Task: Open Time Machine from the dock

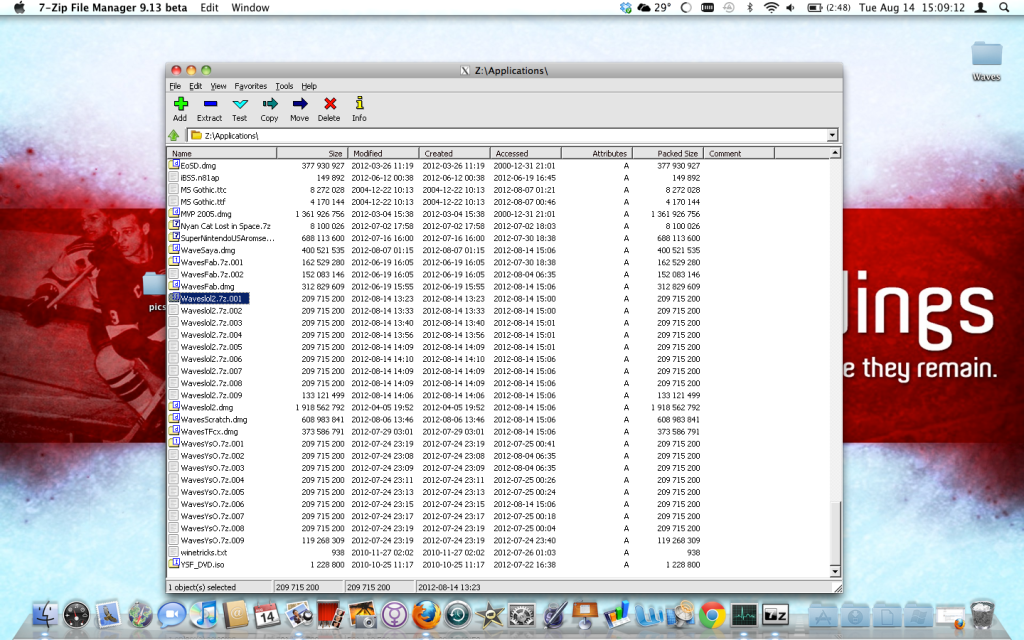Action: click(457, 615)
